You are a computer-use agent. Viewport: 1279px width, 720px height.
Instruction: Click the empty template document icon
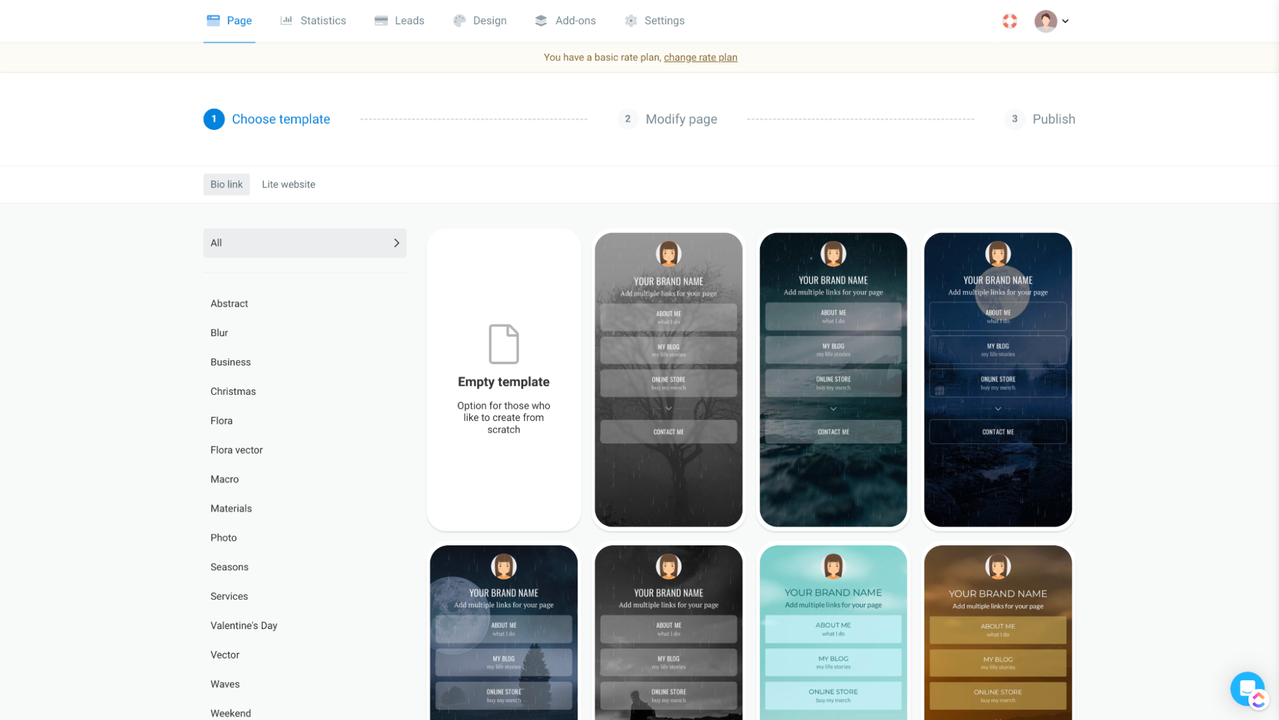point(503,344)
